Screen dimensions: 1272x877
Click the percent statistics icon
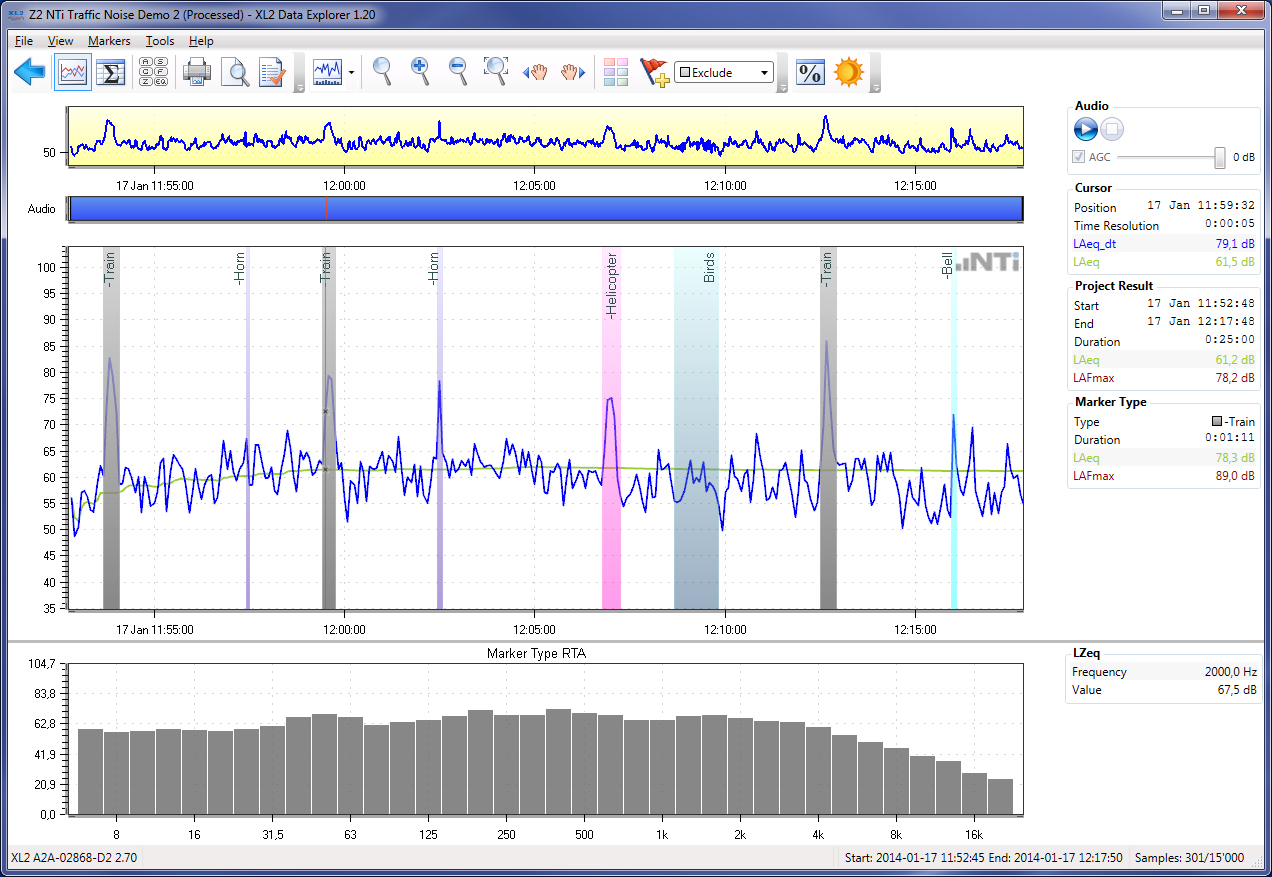click(x=809, y=72)
